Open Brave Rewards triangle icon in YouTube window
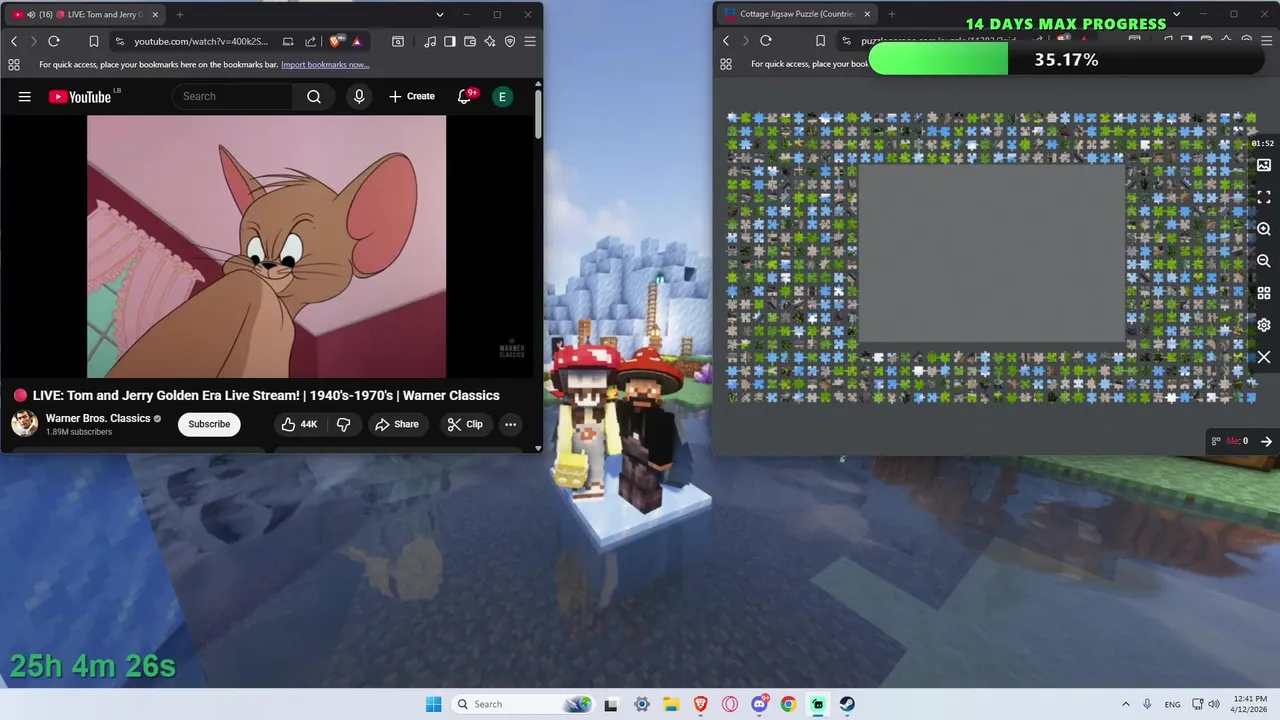 pyautogui.click(x=357, y=41)
